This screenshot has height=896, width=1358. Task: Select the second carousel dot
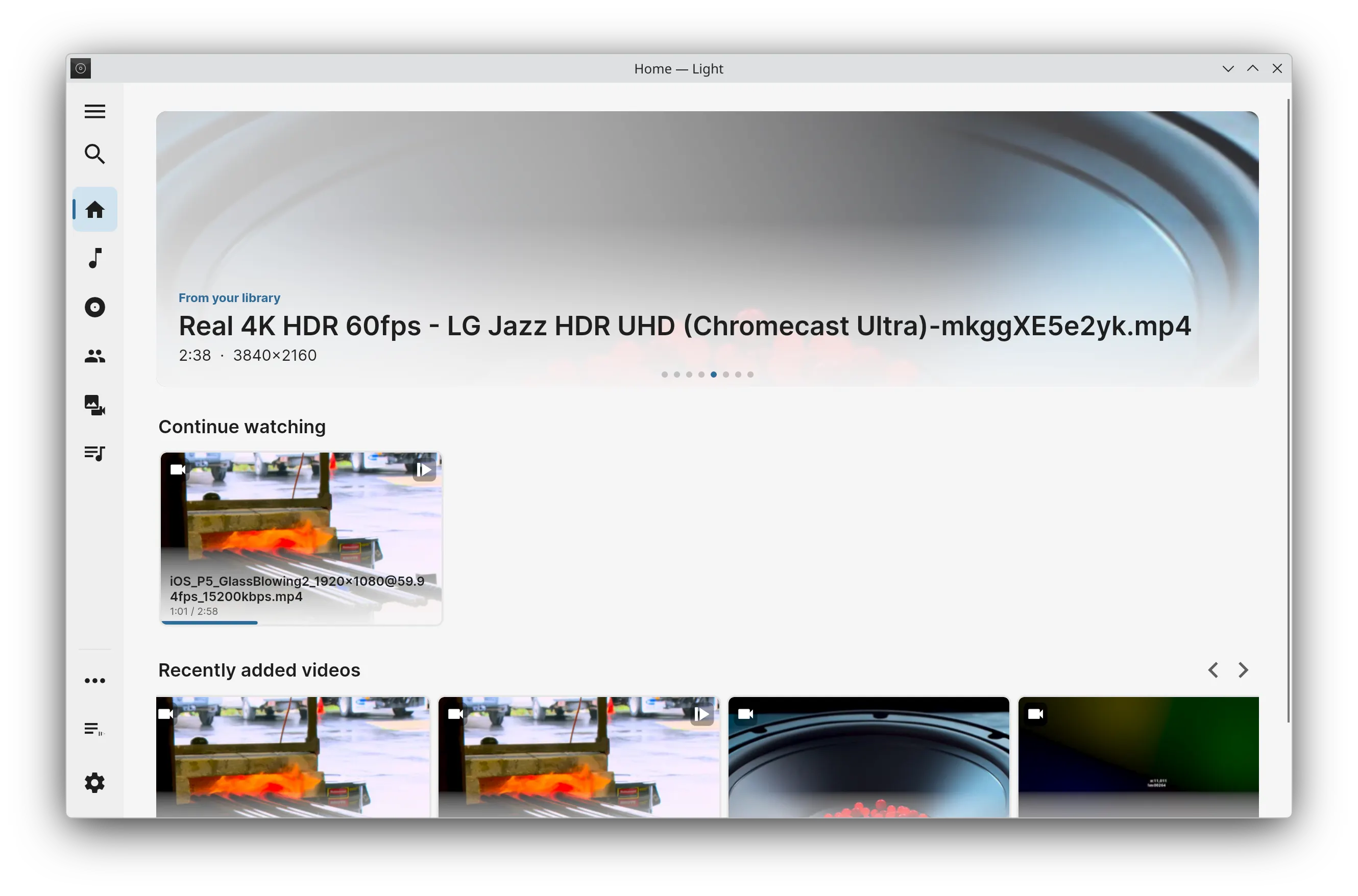click(x=677, y=375)
